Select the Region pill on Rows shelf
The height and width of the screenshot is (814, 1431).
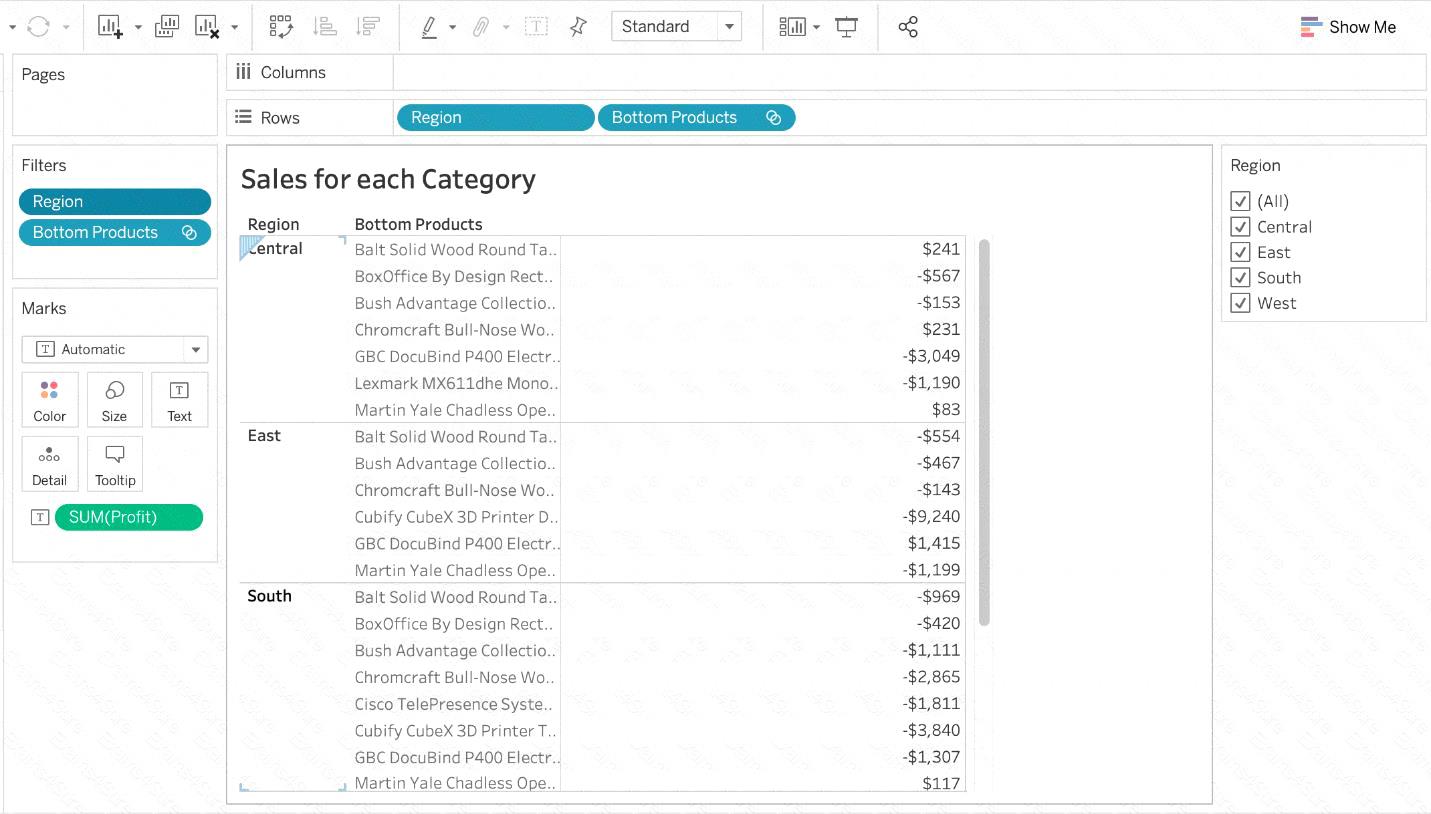click(x=495, y=117)
